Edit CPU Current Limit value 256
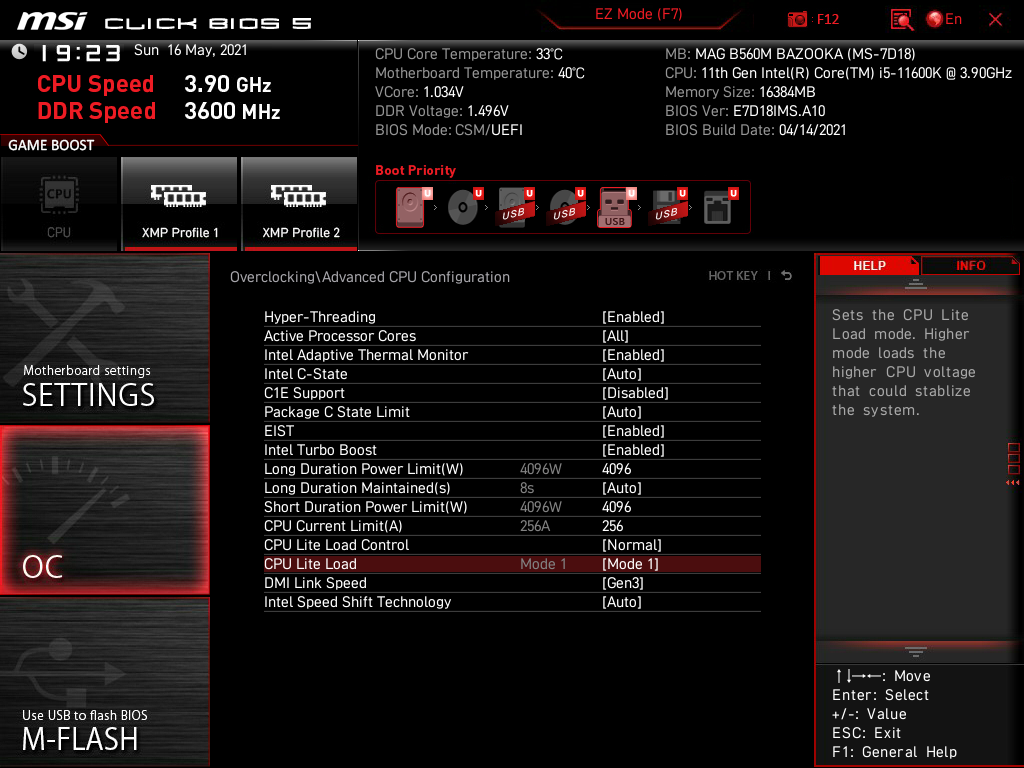The height and width of the screenshot is (768, 1024). (613, 526)
